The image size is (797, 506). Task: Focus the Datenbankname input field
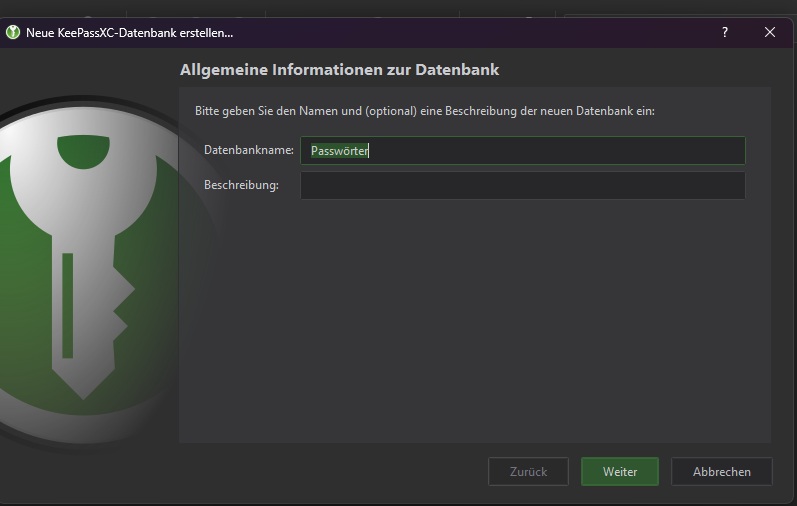point(523,151)
